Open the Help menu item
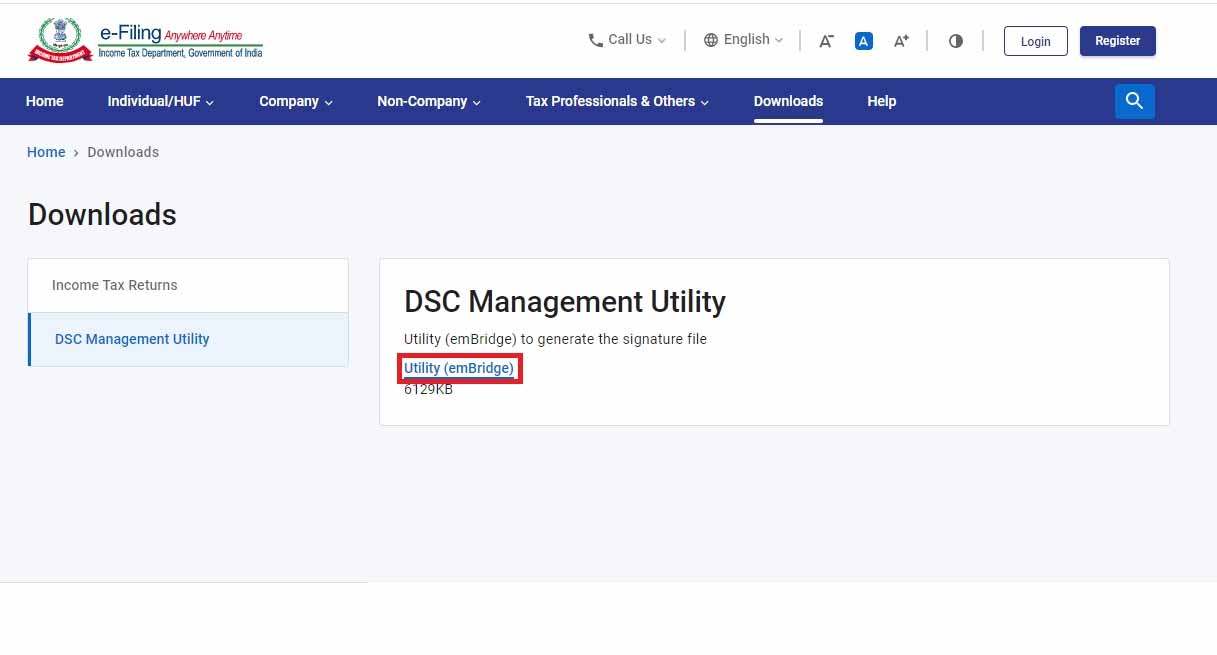This screenshot has width=1217, height=655. pos(881,101)
